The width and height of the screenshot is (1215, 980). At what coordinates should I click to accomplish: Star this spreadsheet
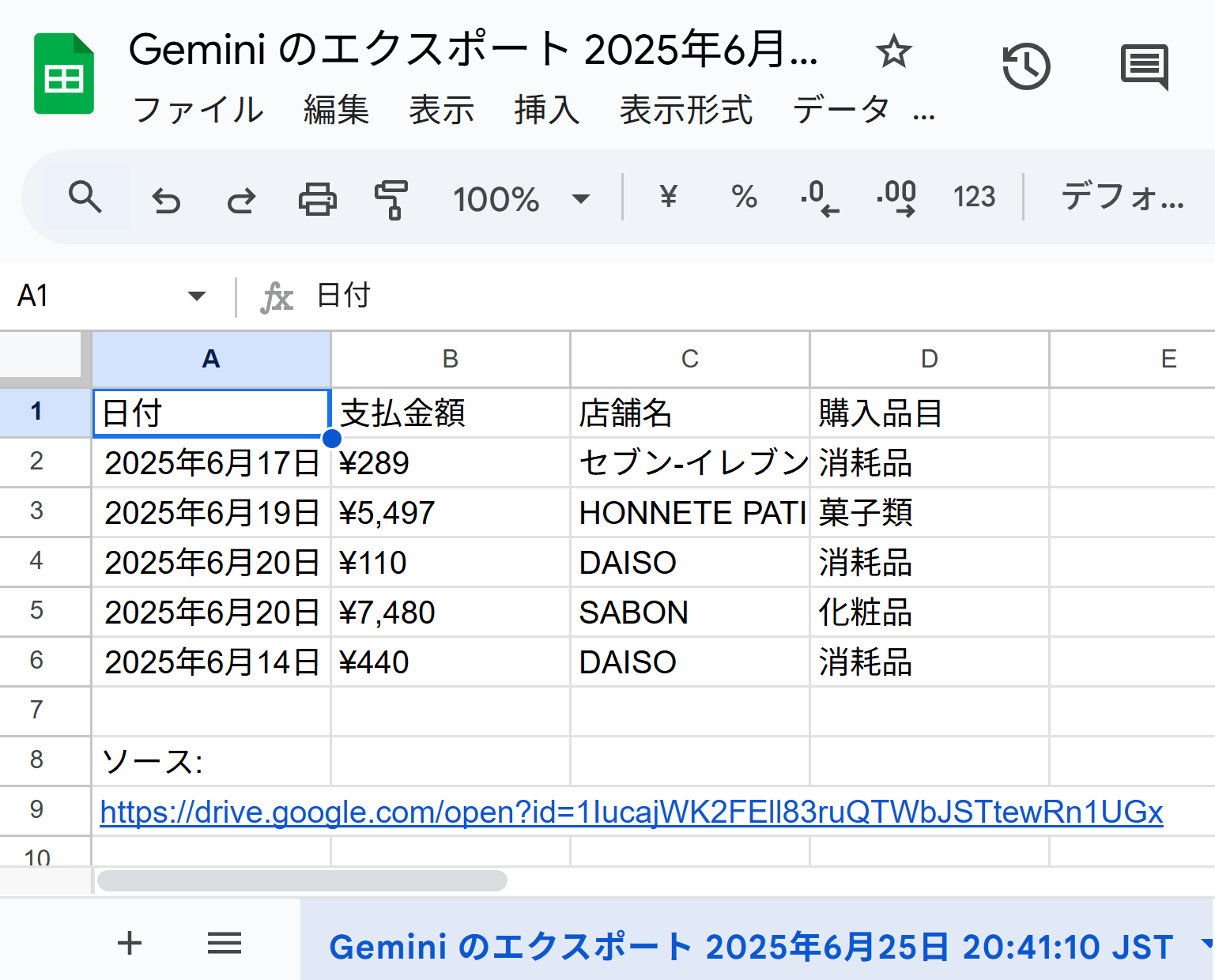click(894, 51)
